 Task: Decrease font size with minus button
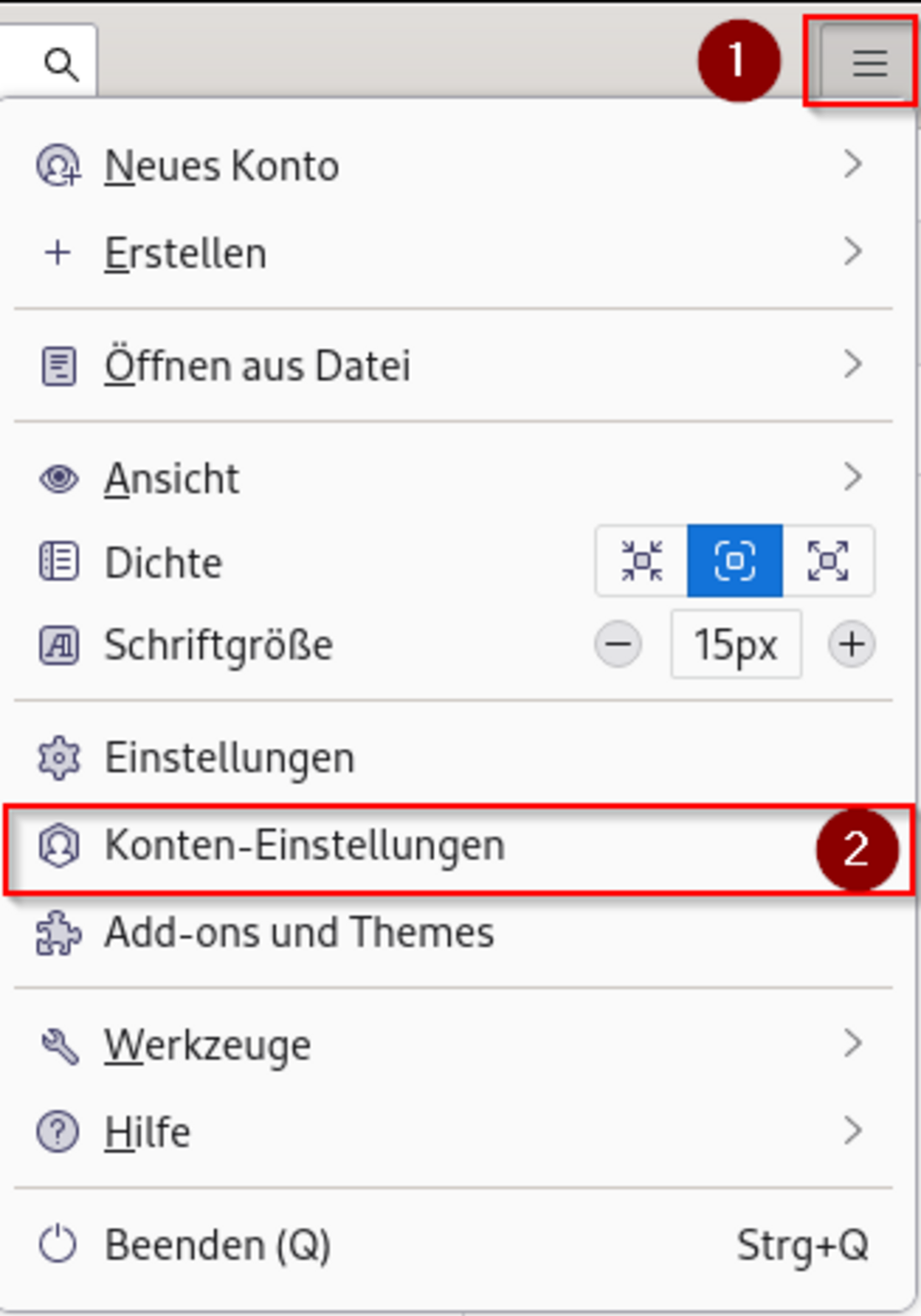click(619, 644)
